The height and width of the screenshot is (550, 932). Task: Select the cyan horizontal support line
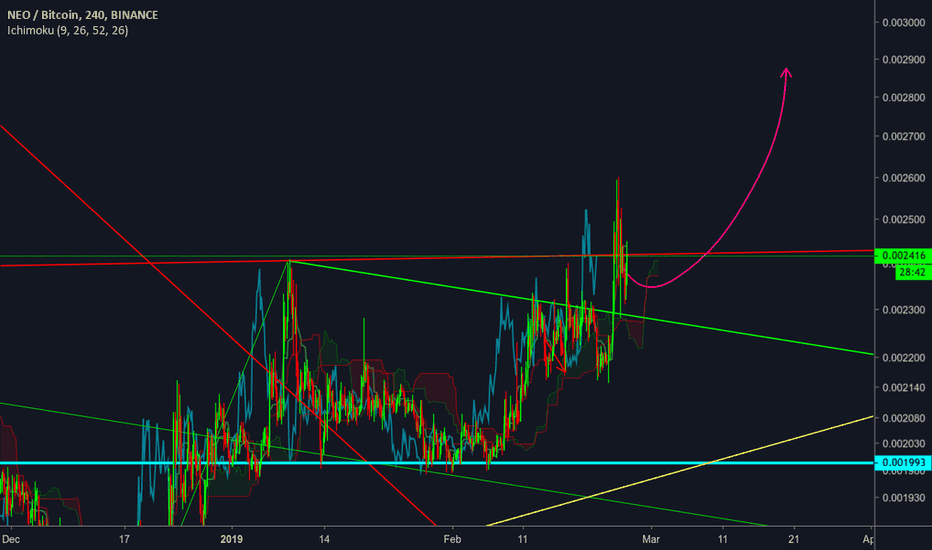[x=437, y=463]
